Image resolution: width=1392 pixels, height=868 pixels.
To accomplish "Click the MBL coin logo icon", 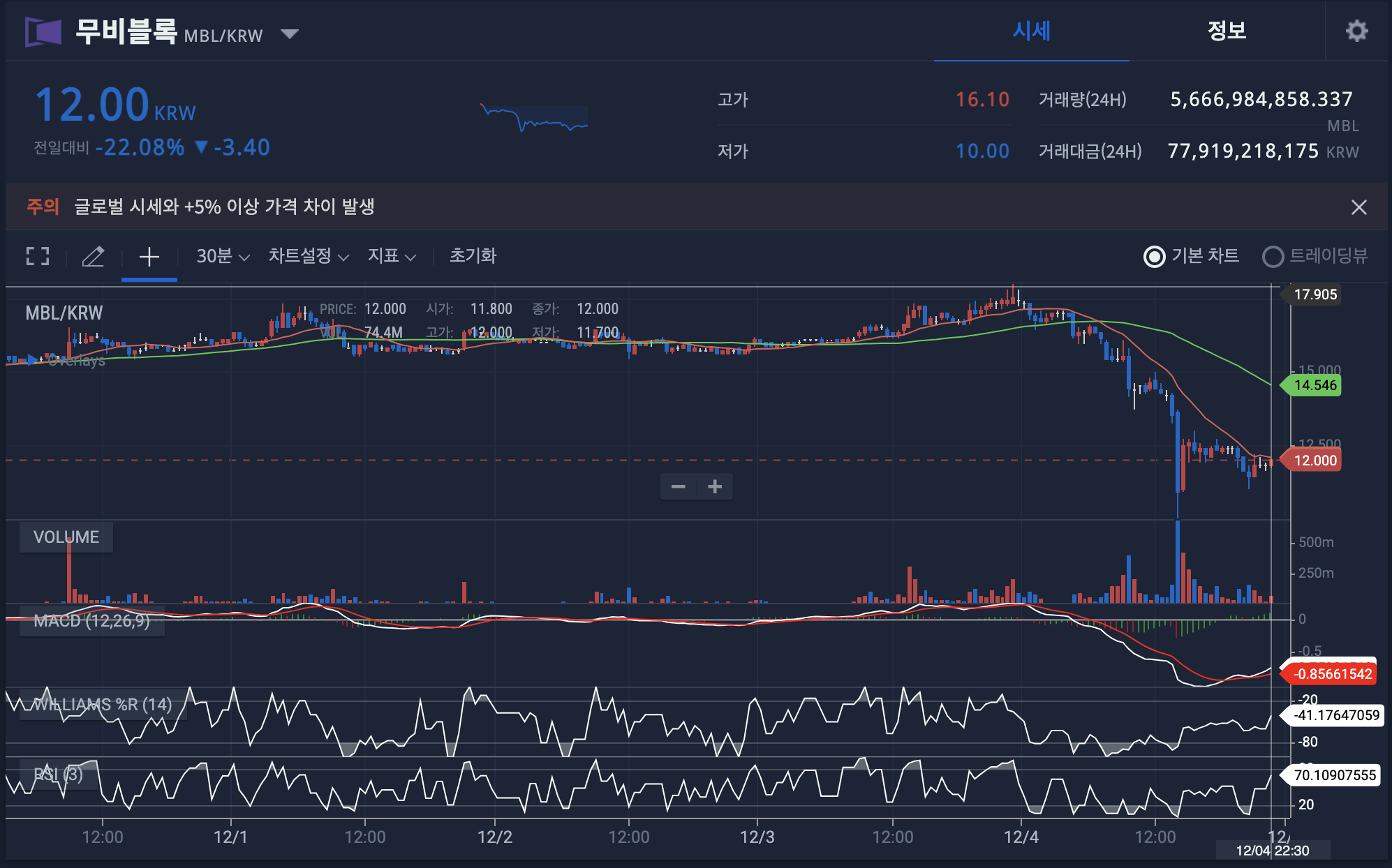I will 43,31.
